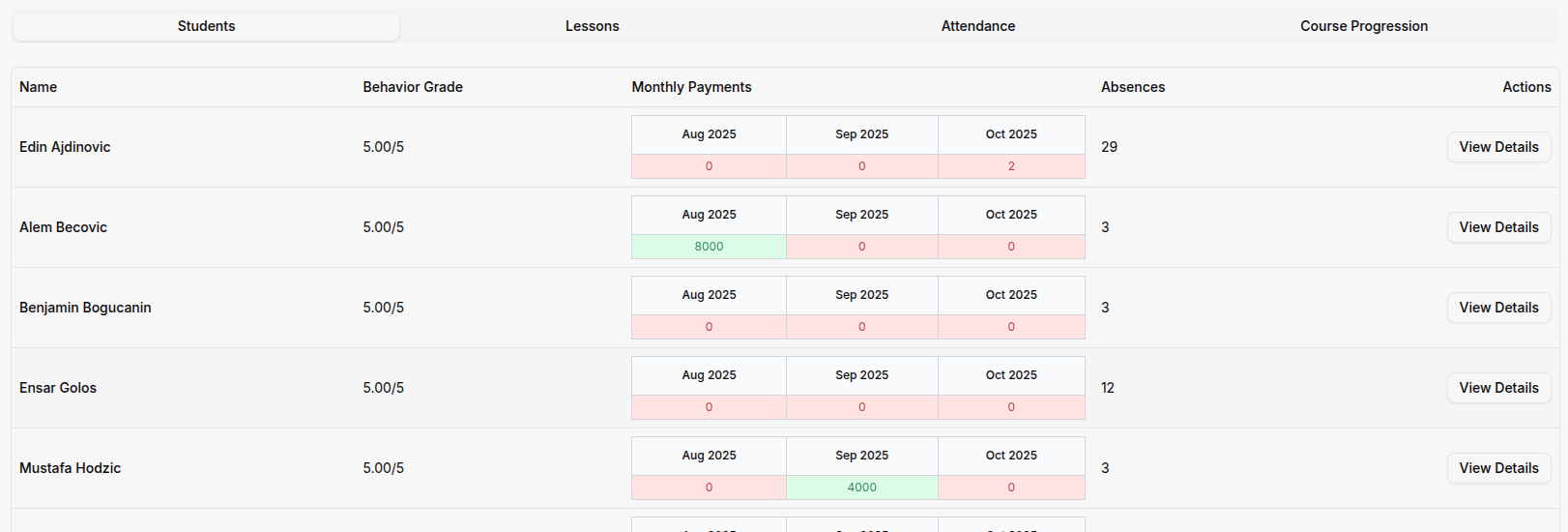Click Alem Becovic's Aug 2025 payment 8000
The height and width of the screenshot is (532, 1568).
click(x=709, y=247)
